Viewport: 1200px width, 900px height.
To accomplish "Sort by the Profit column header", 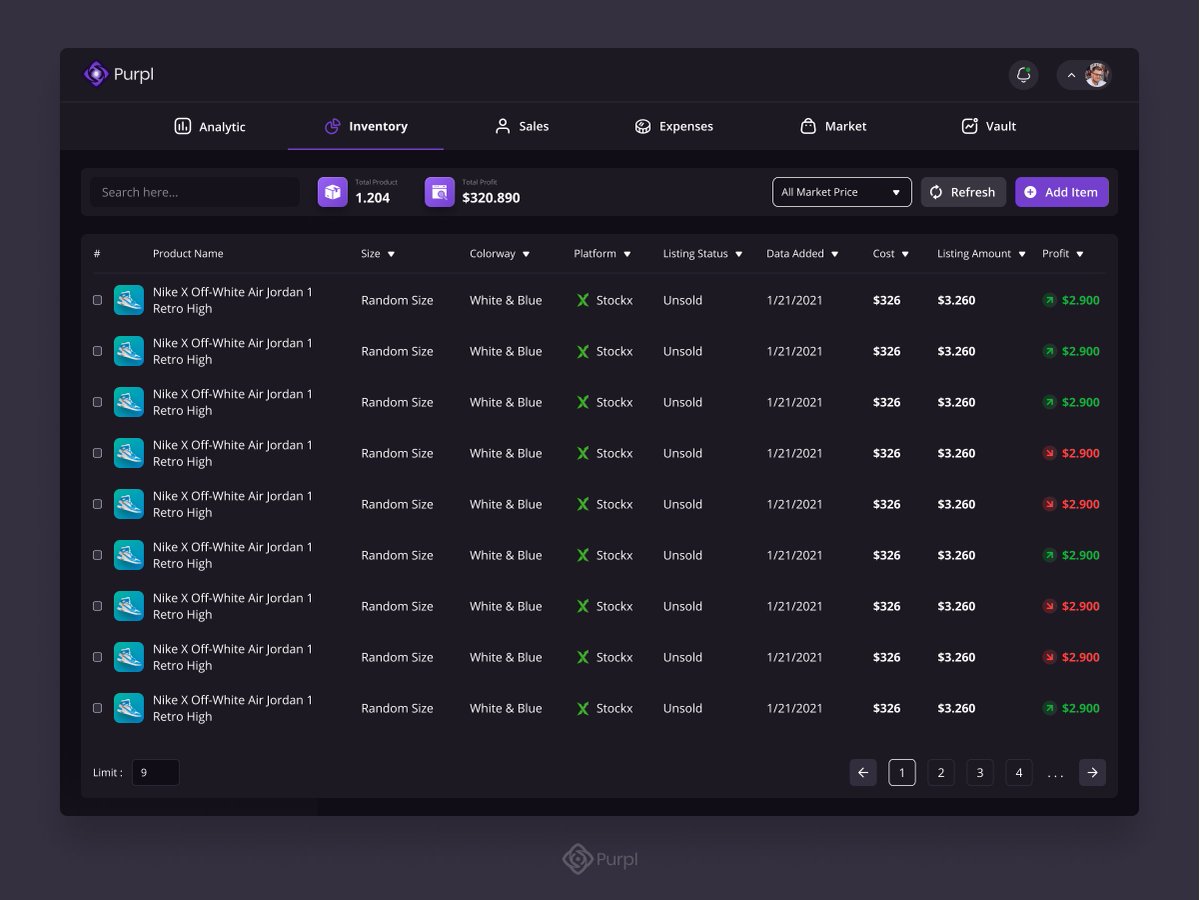I will click(x=1063, y=254).
